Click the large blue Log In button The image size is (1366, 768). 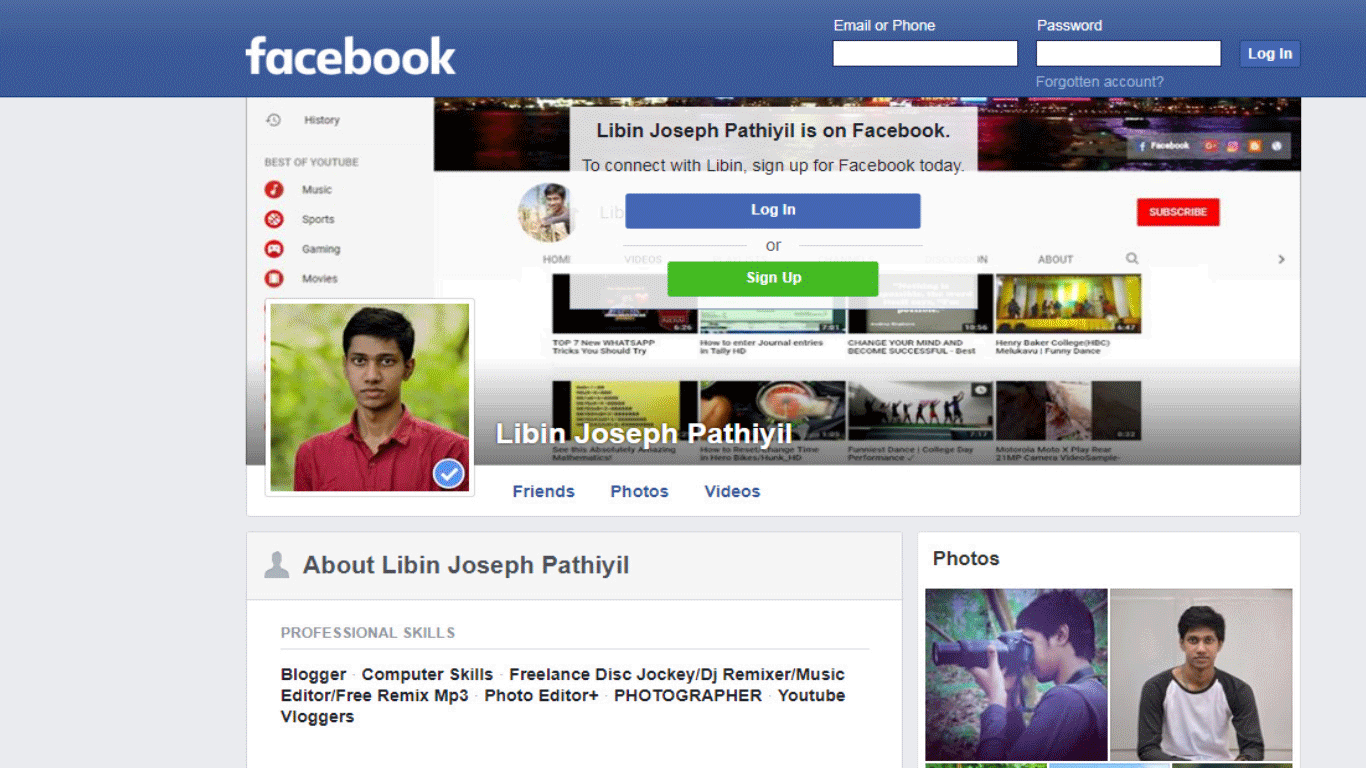point(773,210)
